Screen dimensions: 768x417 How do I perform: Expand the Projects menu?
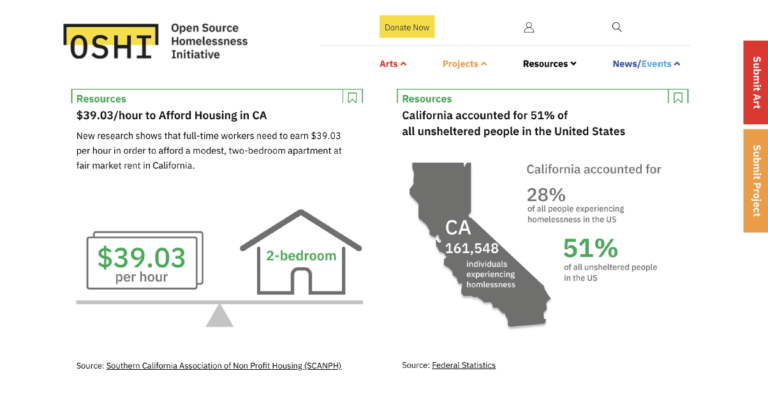pyautogui.click(x=464, y=64)
